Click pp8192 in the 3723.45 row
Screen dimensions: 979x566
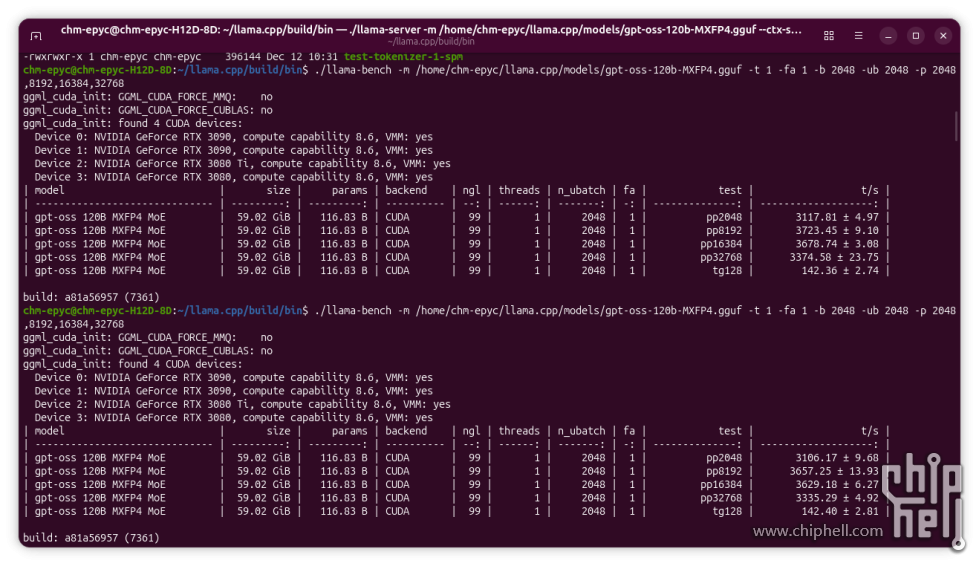click(x=724, y=230)
